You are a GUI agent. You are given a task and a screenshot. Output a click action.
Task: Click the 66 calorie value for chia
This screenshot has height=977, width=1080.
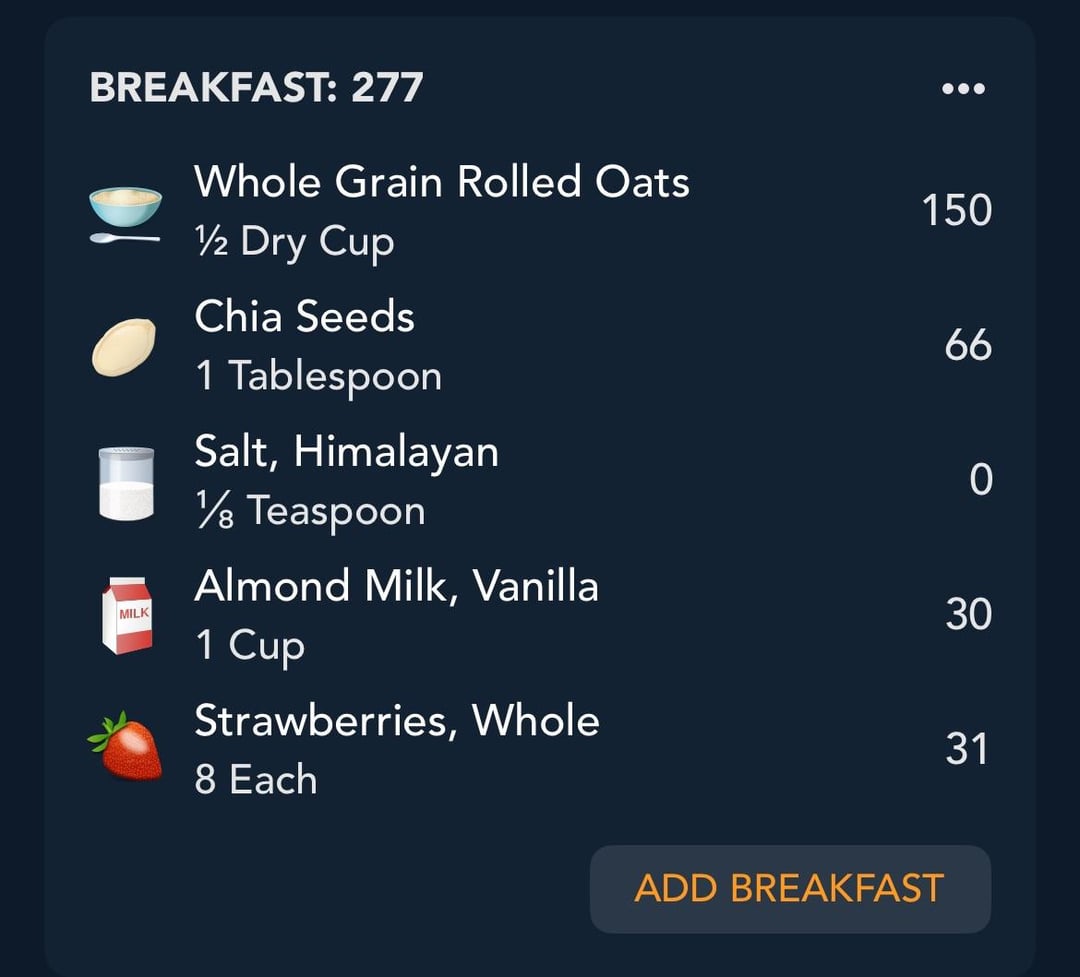tap(968, 345)
